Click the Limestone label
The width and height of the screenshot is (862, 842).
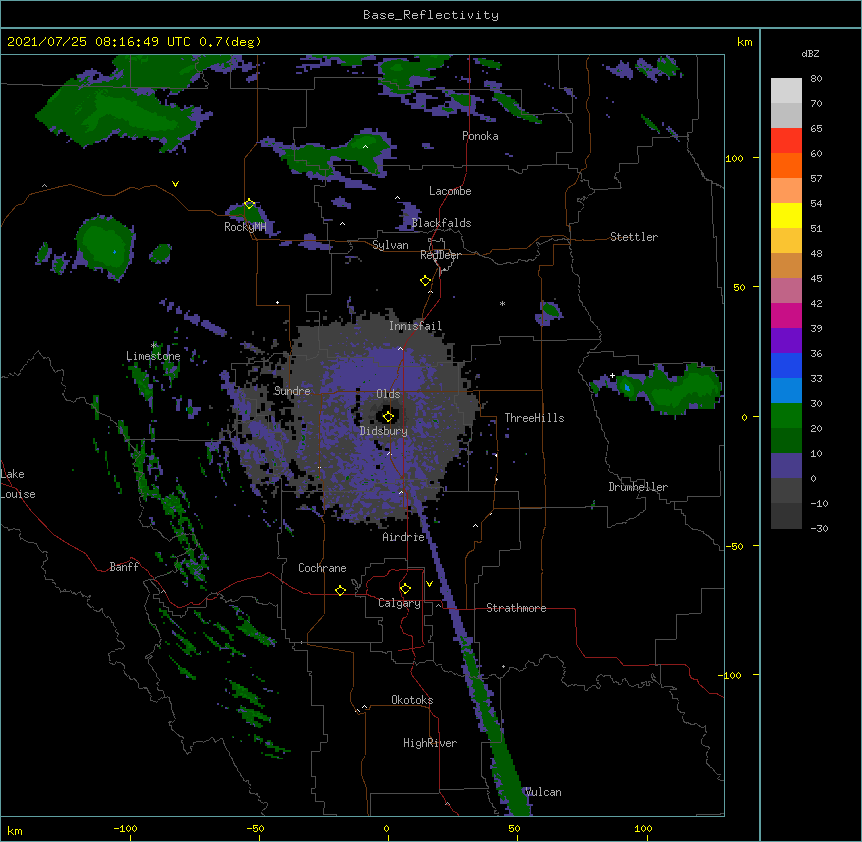153,356
